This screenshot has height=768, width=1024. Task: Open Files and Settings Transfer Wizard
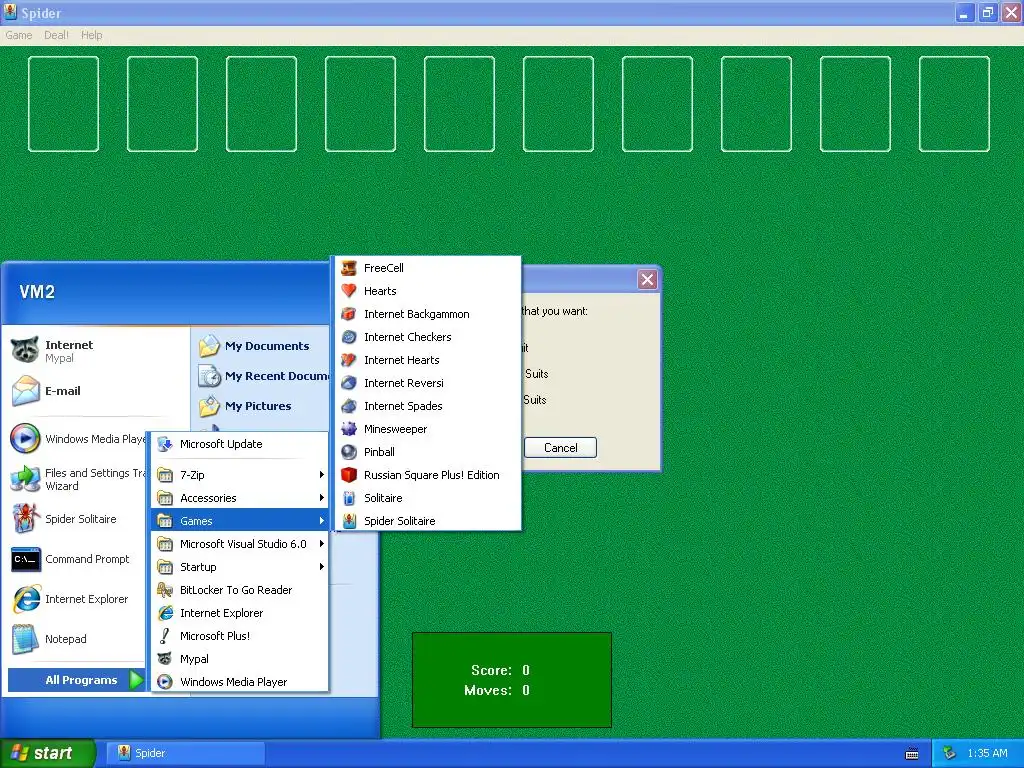coord(77,479)
